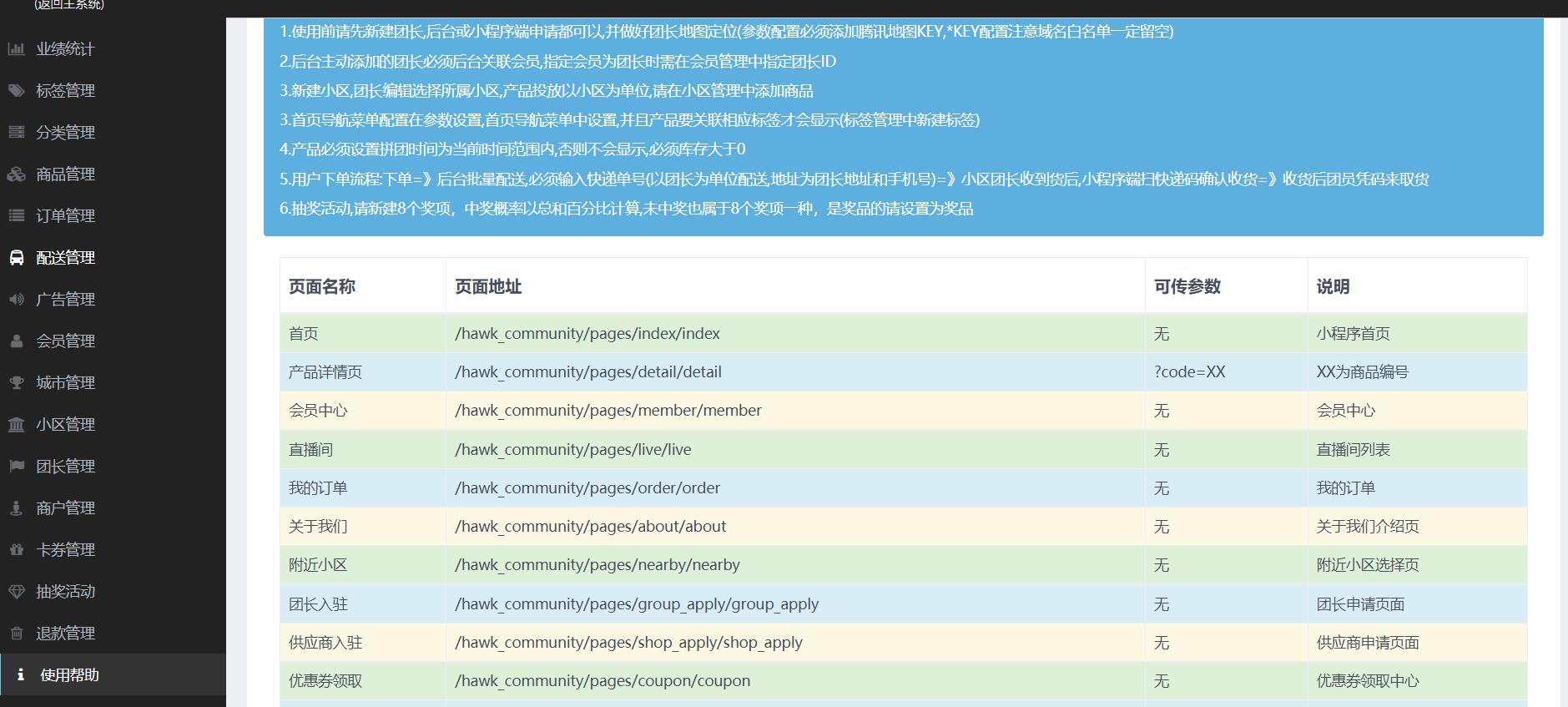
Task: Open 卡券管理 from the left menu
Action: point(65,550)
